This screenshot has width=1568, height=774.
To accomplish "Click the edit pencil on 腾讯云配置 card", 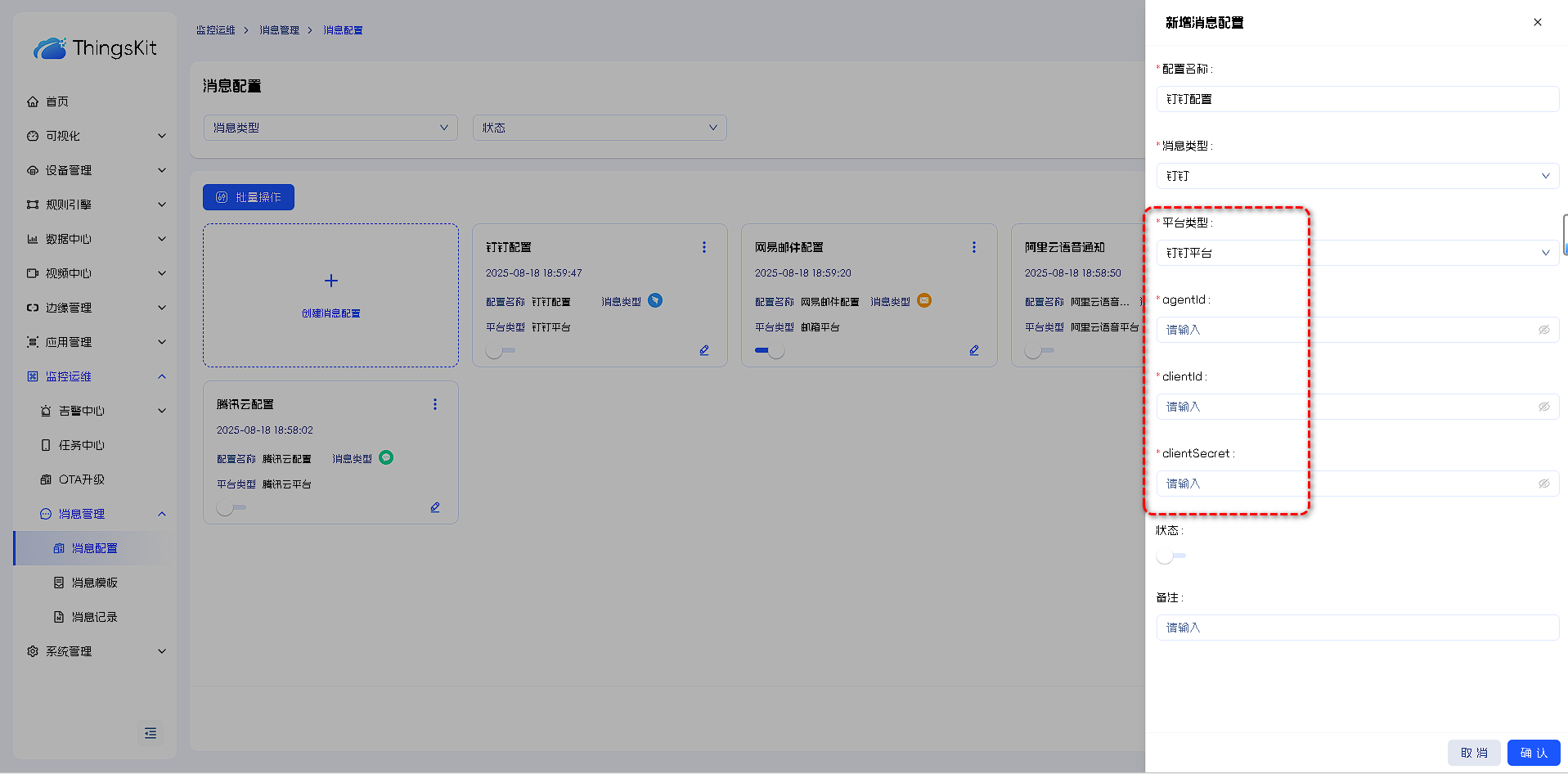I will tap(434, 507).
